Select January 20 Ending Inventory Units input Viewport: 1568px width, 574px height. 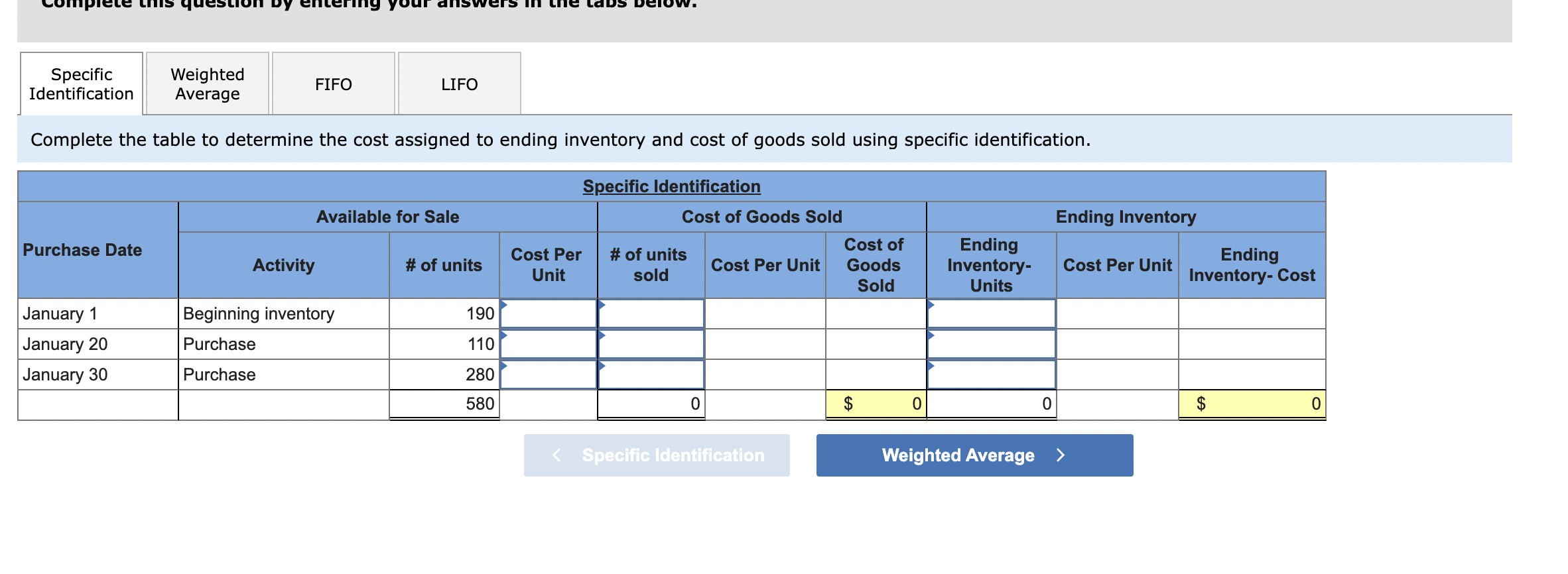tap(992, 344)
